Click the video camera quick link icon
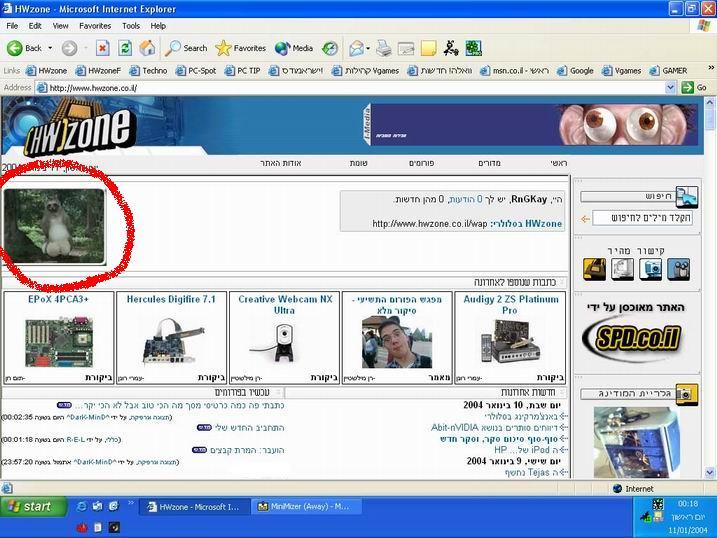Screen dimensions: 717x538 point(679,269)
